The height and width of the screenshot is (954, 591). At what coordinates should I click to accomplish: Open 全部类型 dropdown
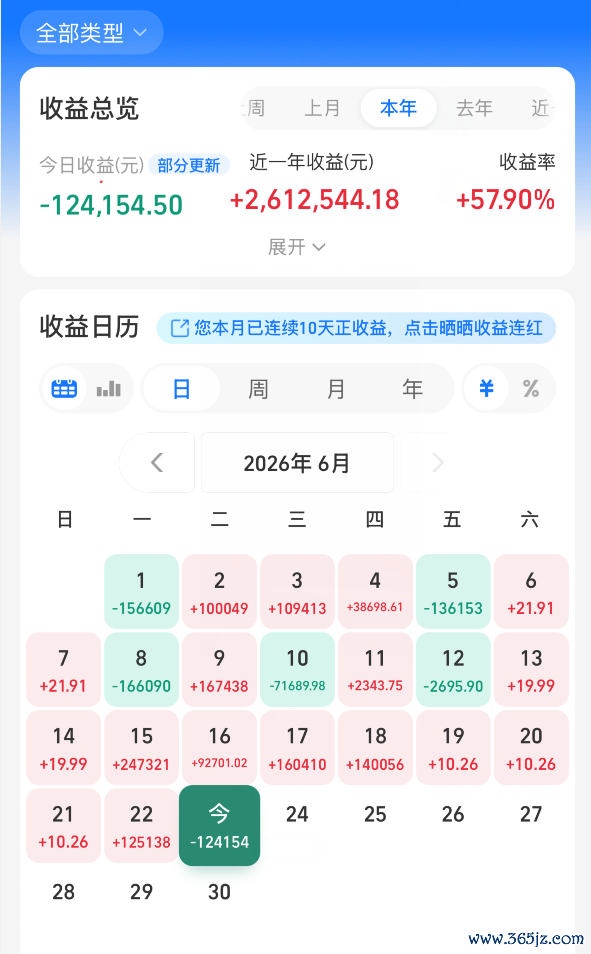91,32
